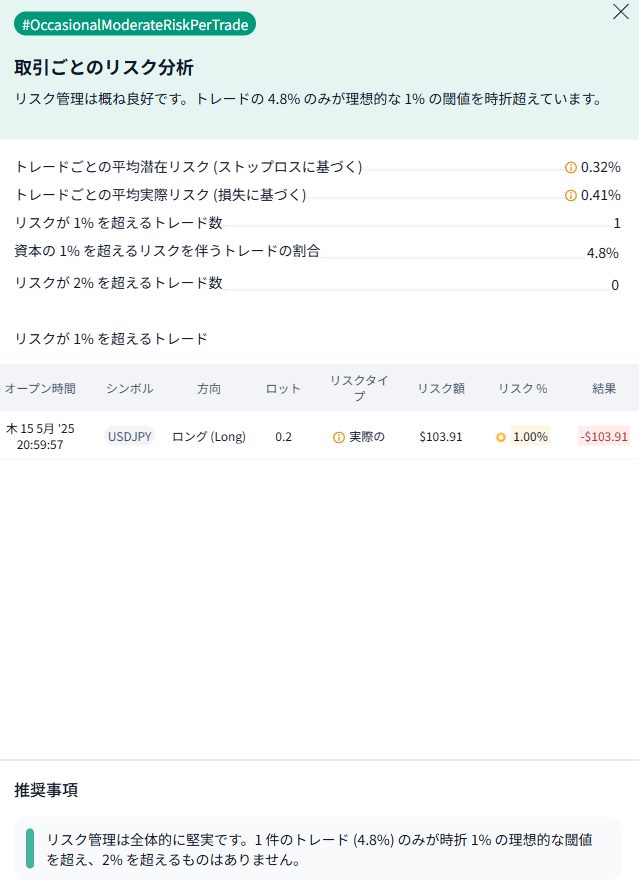Image resolution: width=639 pixels, height=883 pixels.
Task: Click the #OccasionalModerateRiskPerTrade hashtag badge
Action: click(135, 24)
